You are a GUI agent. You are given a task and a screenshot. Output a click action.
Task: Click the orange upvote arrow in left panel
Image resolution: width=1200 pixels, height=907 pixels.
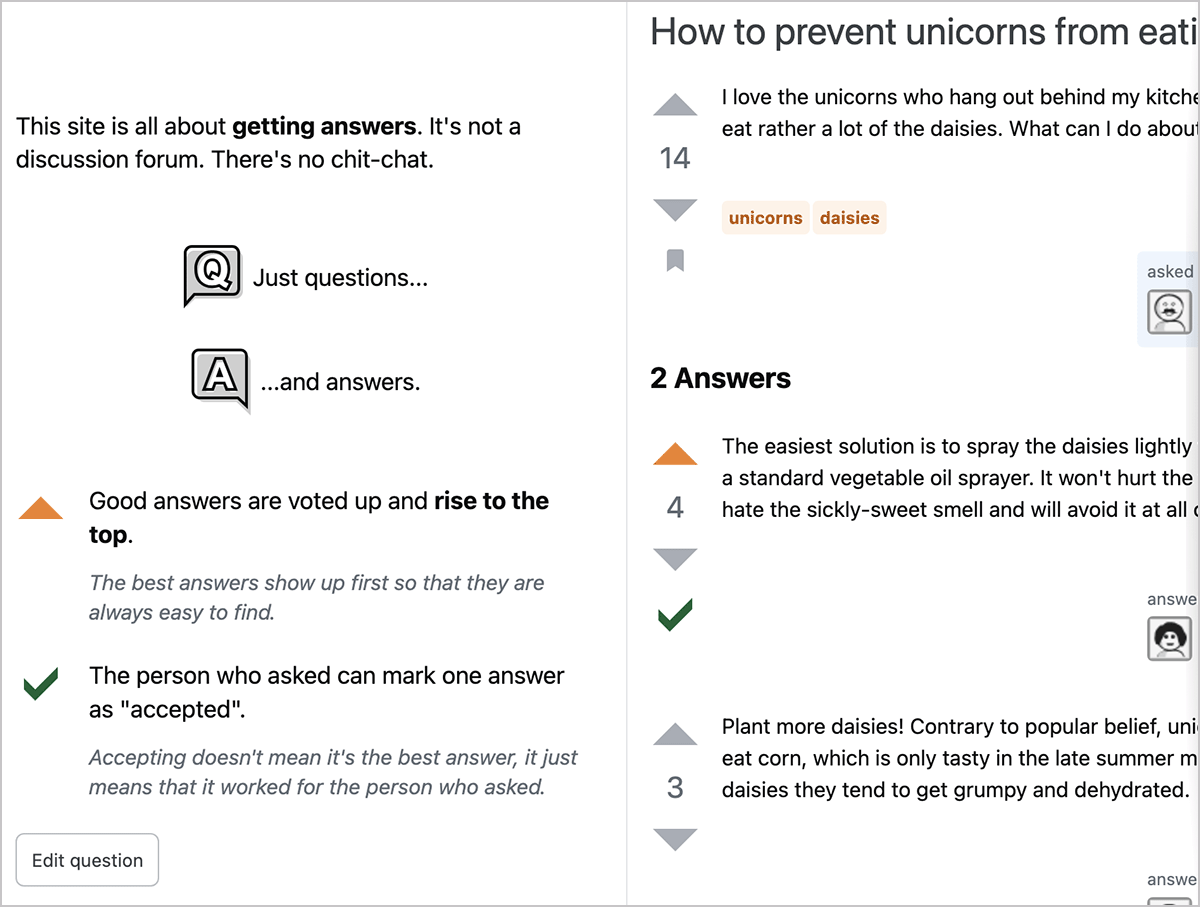pyautogui.click(x=41, y=509)
